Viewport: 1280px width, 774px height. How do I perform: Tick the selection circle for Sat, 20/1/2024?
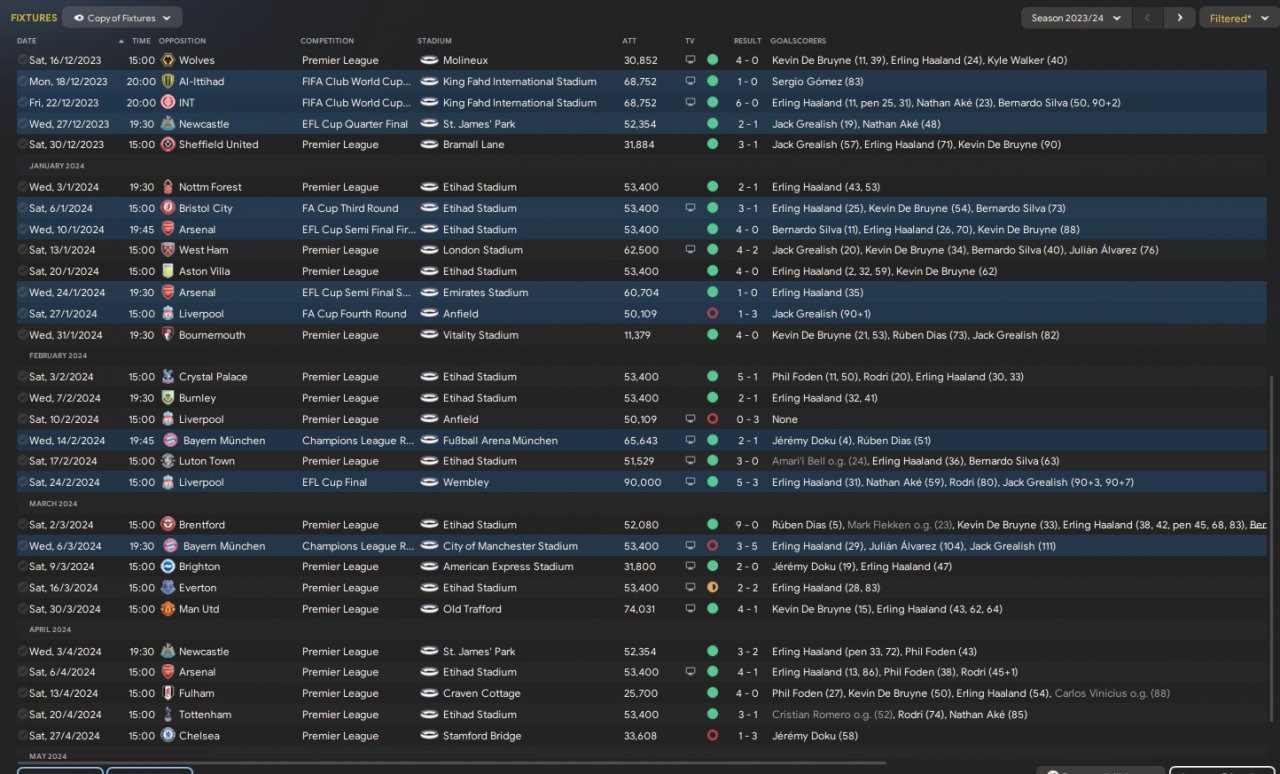pos(22,271)
